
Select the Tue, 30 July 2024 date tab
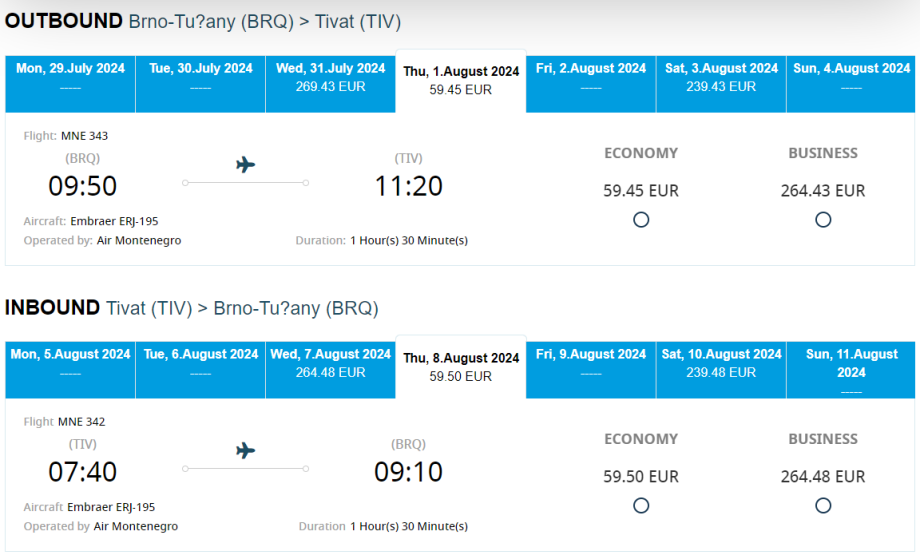(201, 77)
